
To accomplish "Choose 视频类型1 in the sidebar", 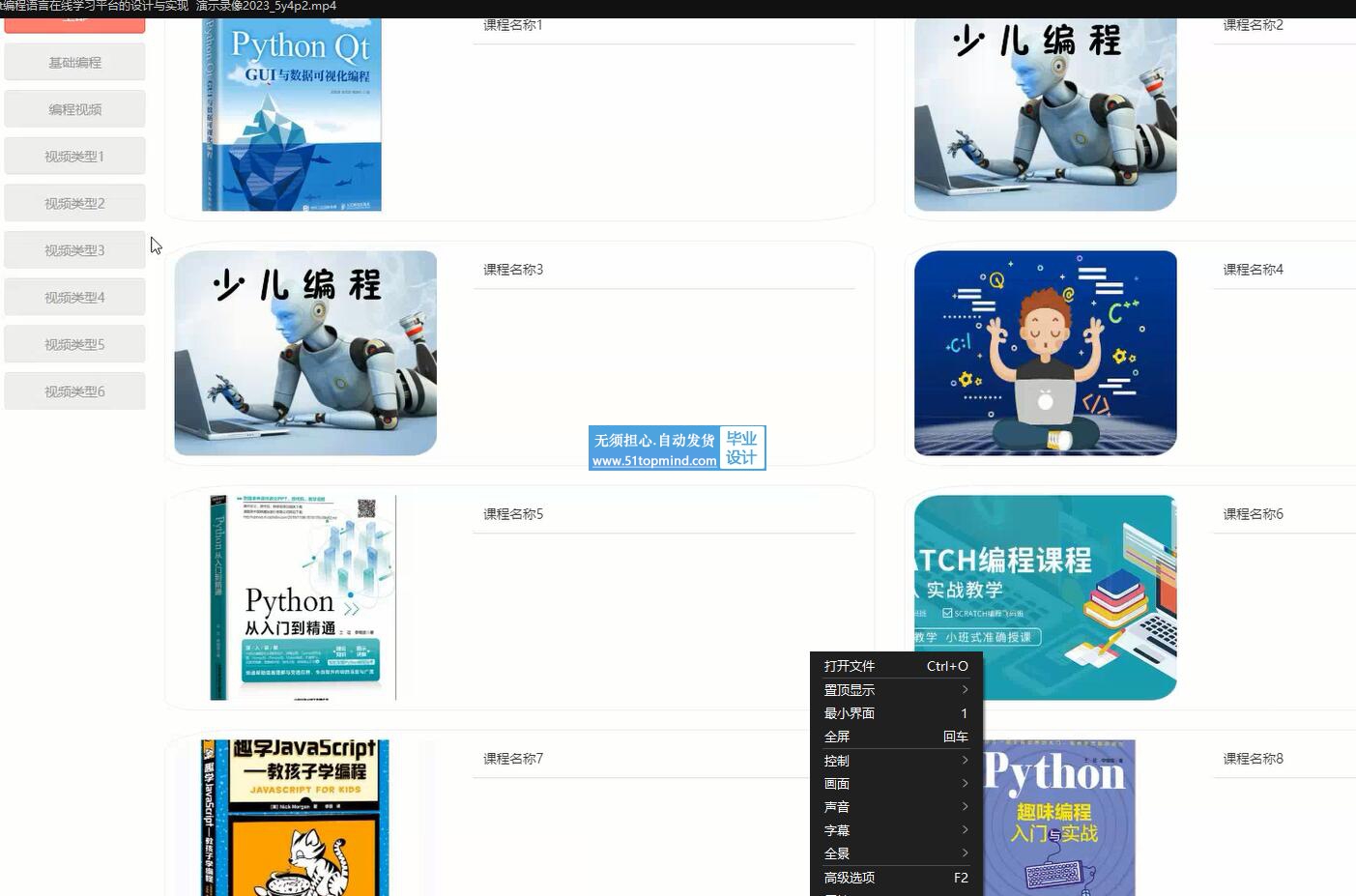I will tap(74, 156).
